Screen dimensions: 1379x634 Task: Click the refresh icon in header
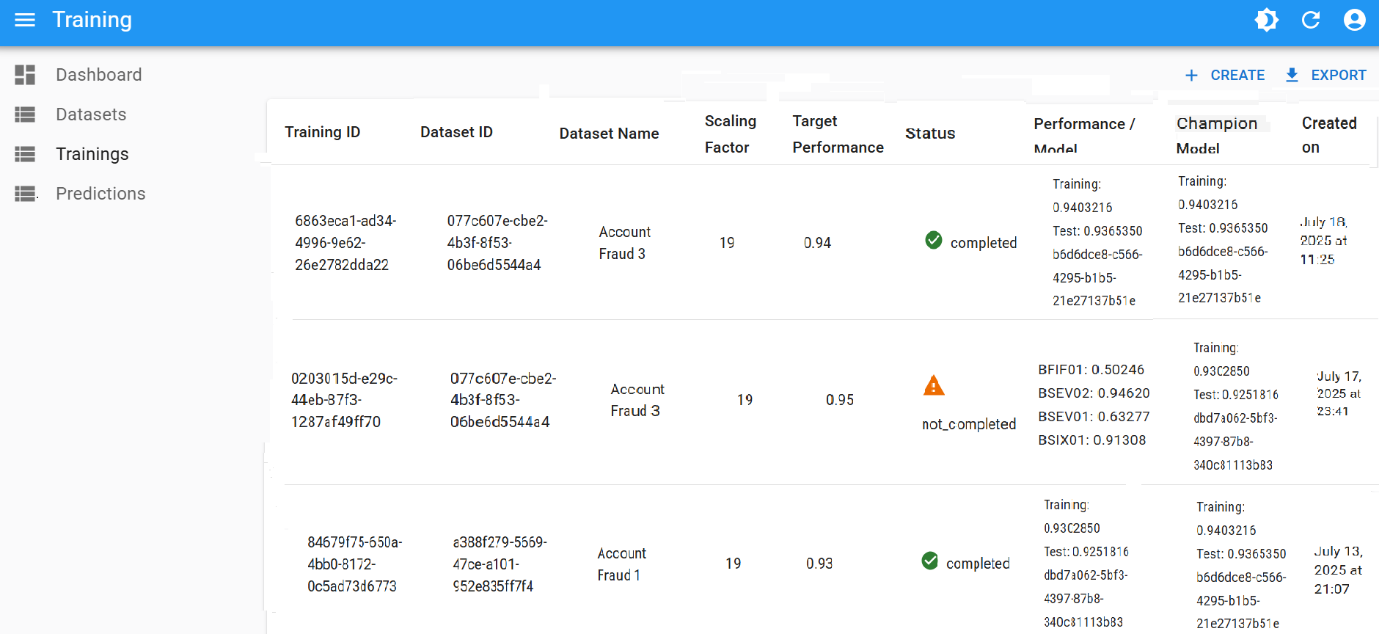coord(1310,20)
